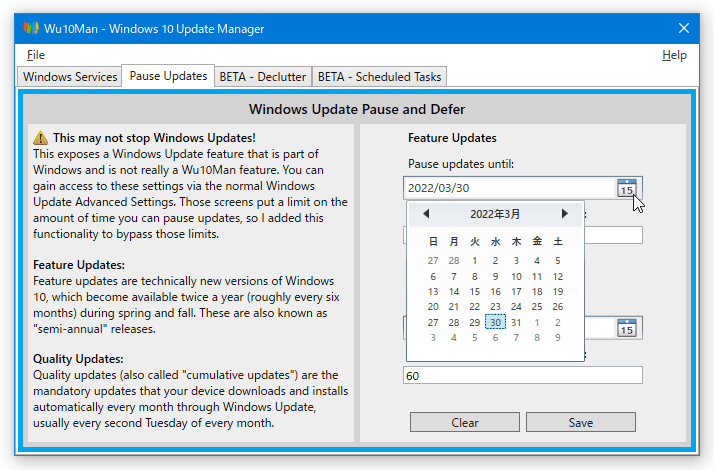Image resolution: width=714 pixels, height=470 pixels.
Task: Click the Wu10Man app icon in title bar
Action: (31, 28)
